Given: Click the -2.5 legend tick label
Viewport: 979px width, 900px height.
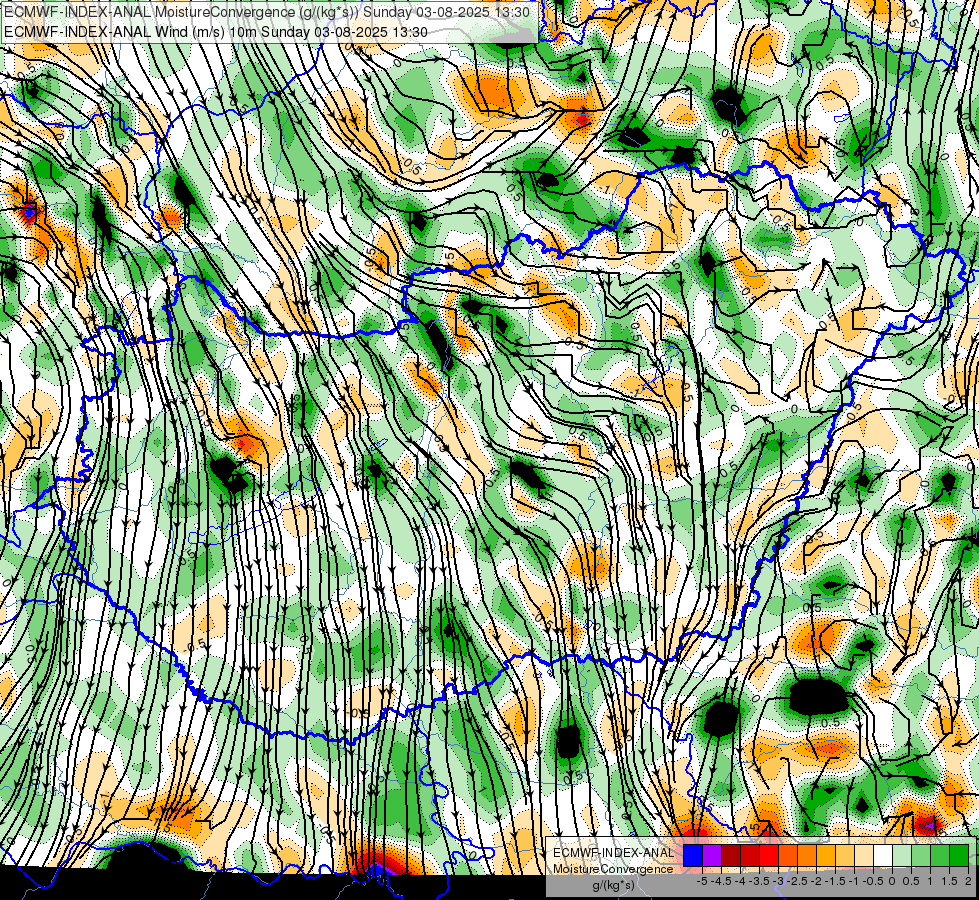Looking at the screenshot, I should (797, 881).
